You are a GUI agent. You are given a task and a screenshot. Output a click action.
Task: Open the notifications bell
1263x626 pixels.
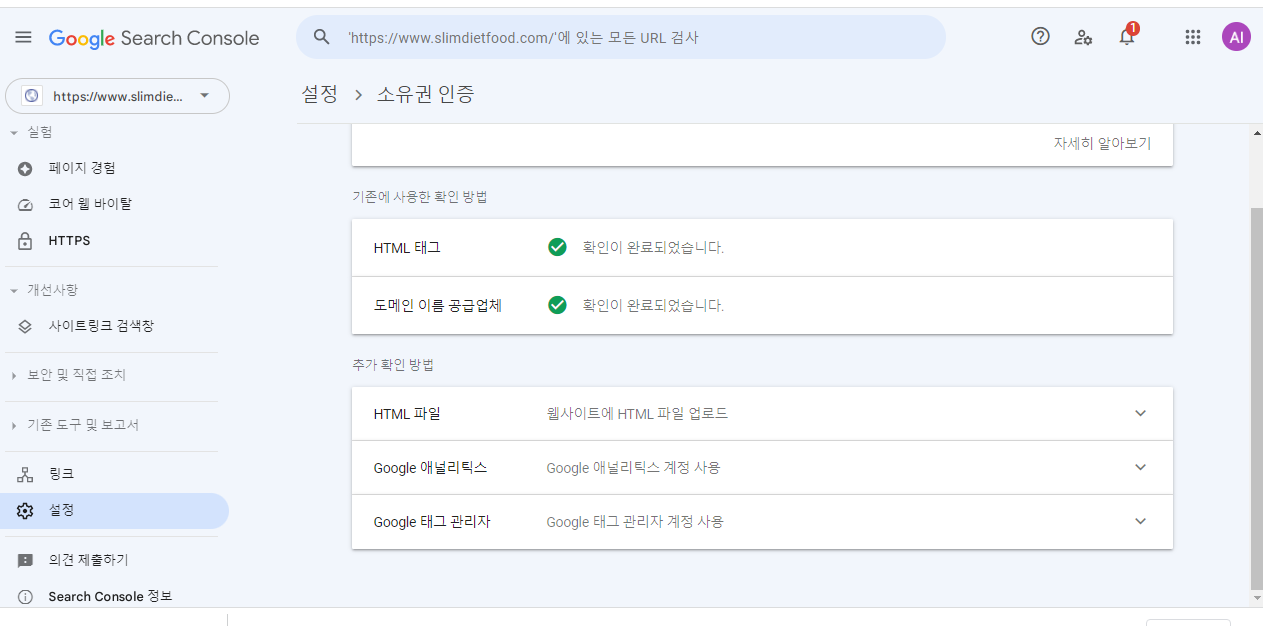point(1127,36)
